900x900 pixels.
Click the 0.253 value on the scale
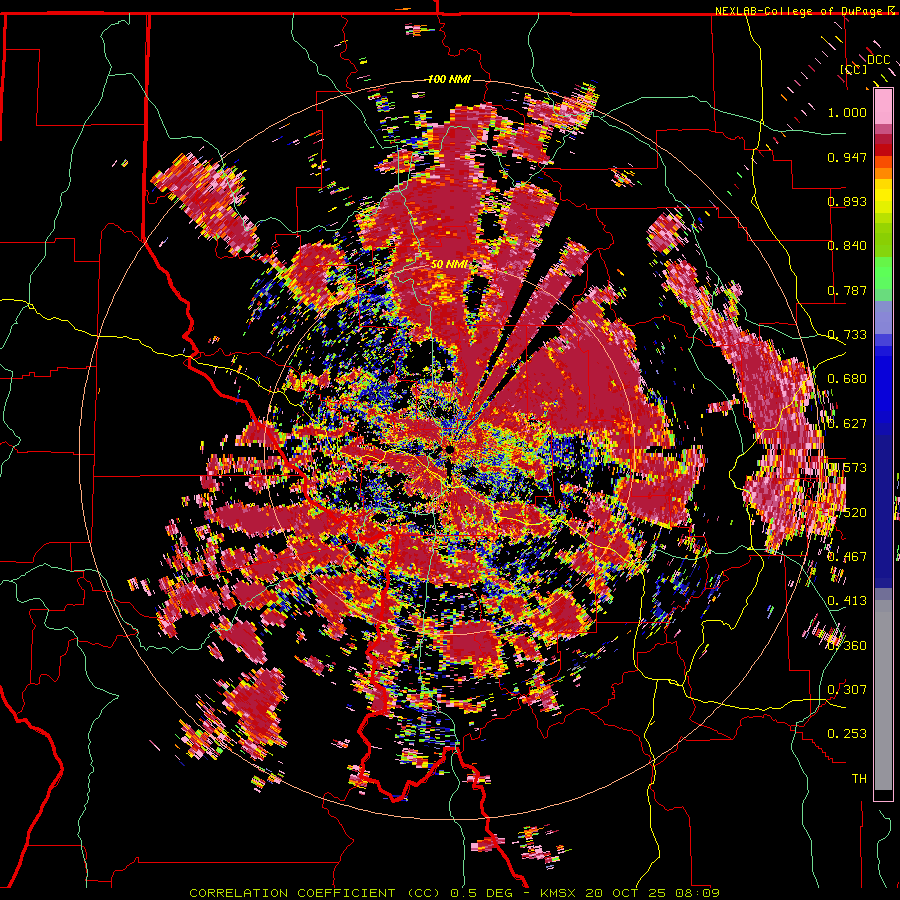pos(847,734)
